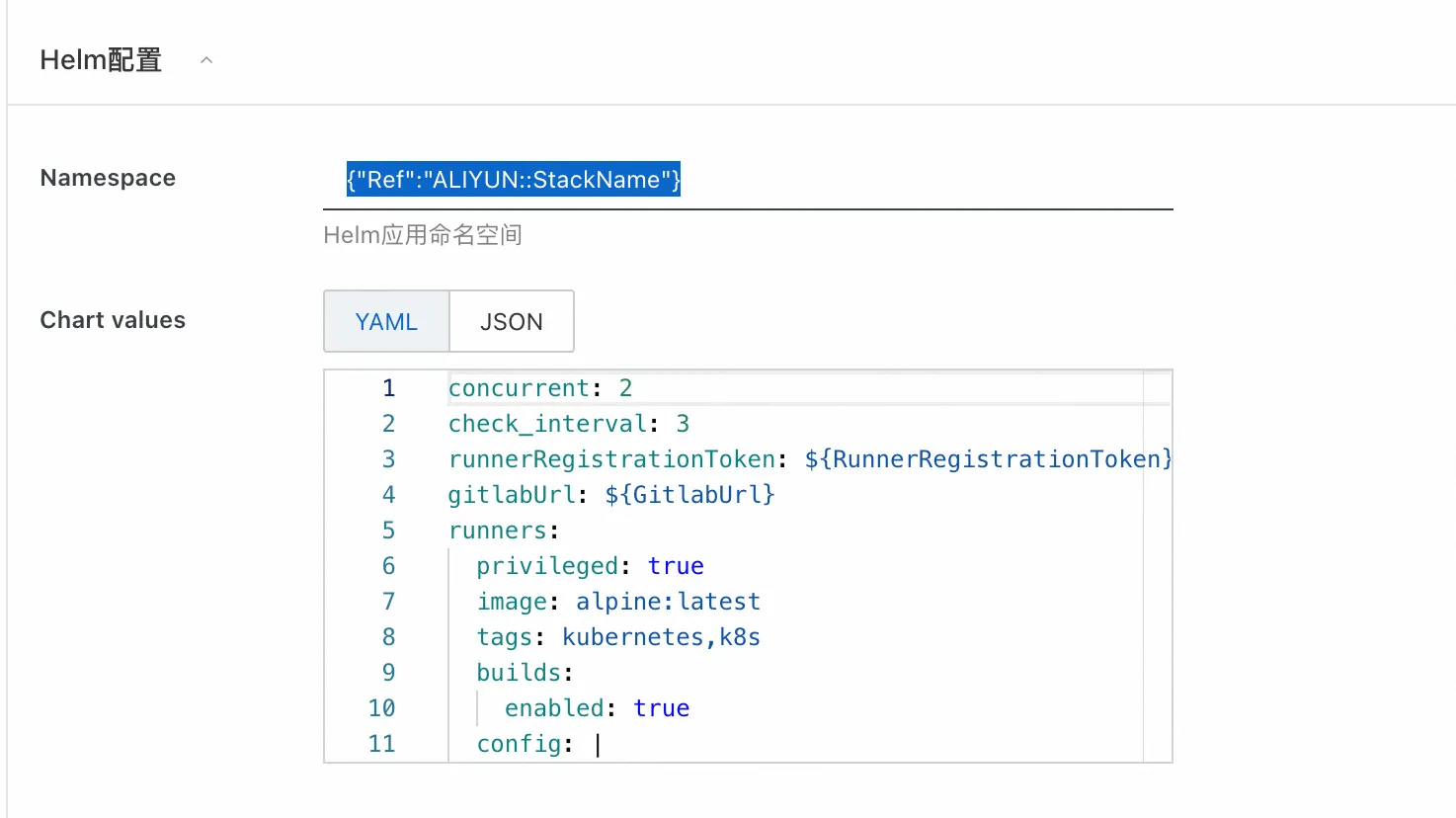
Task: Select the {"Ref":"ALIYUN::StackName"} namespace value
Action: [x=512, y=180]
